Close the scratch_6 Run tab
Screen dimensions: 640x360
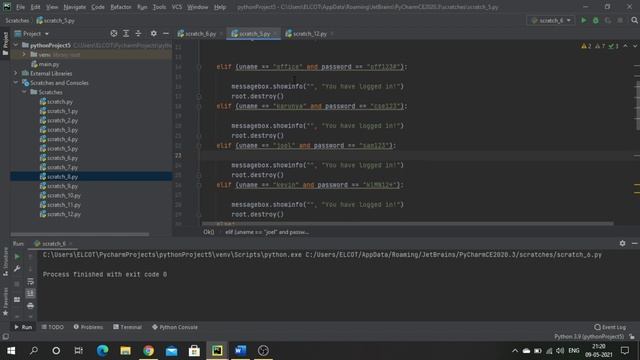[70, 244]
